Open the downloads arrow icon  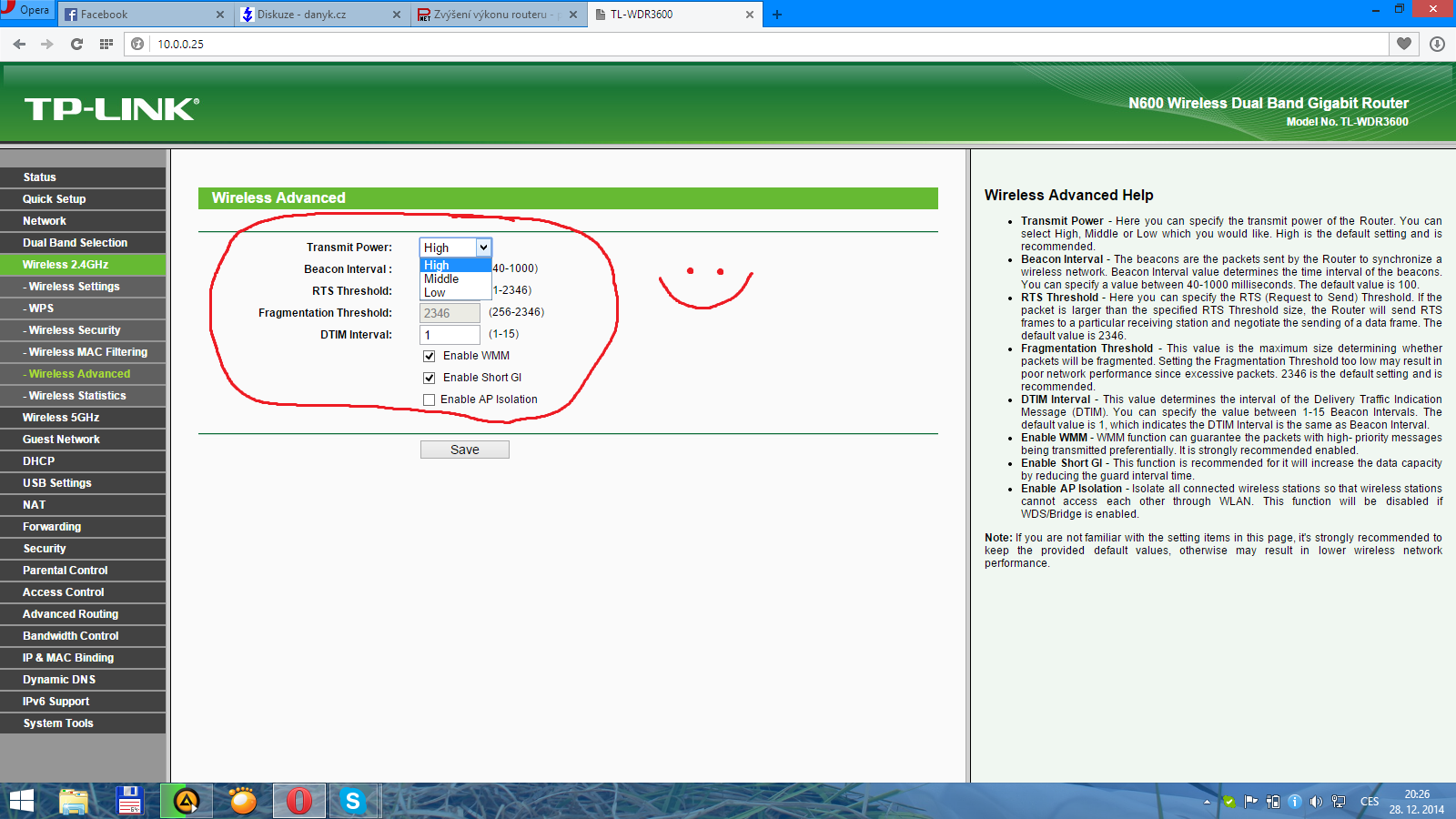tap(1437, 44)
